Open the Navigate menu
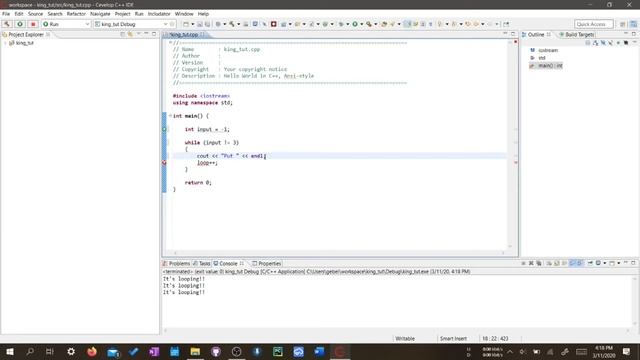The width and height of the screenshot is (640, 360). pyautogui.click(x=100, y=14)
